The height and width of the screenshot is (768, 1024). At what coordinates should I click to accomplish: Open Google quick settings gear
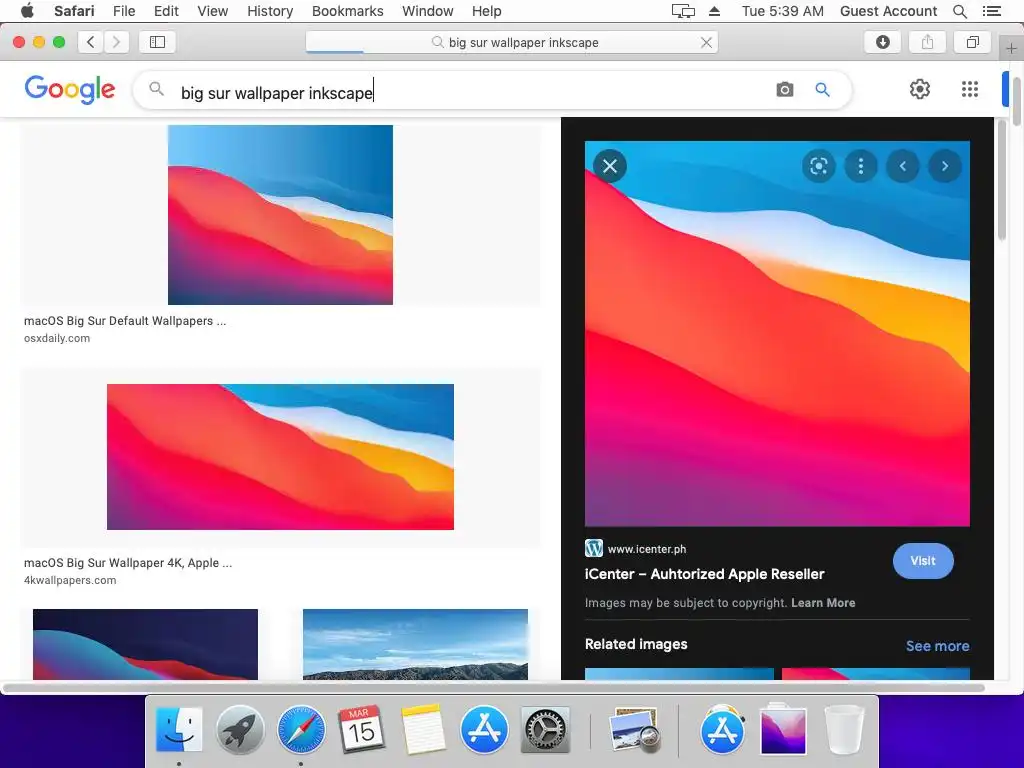coord(920,89)
